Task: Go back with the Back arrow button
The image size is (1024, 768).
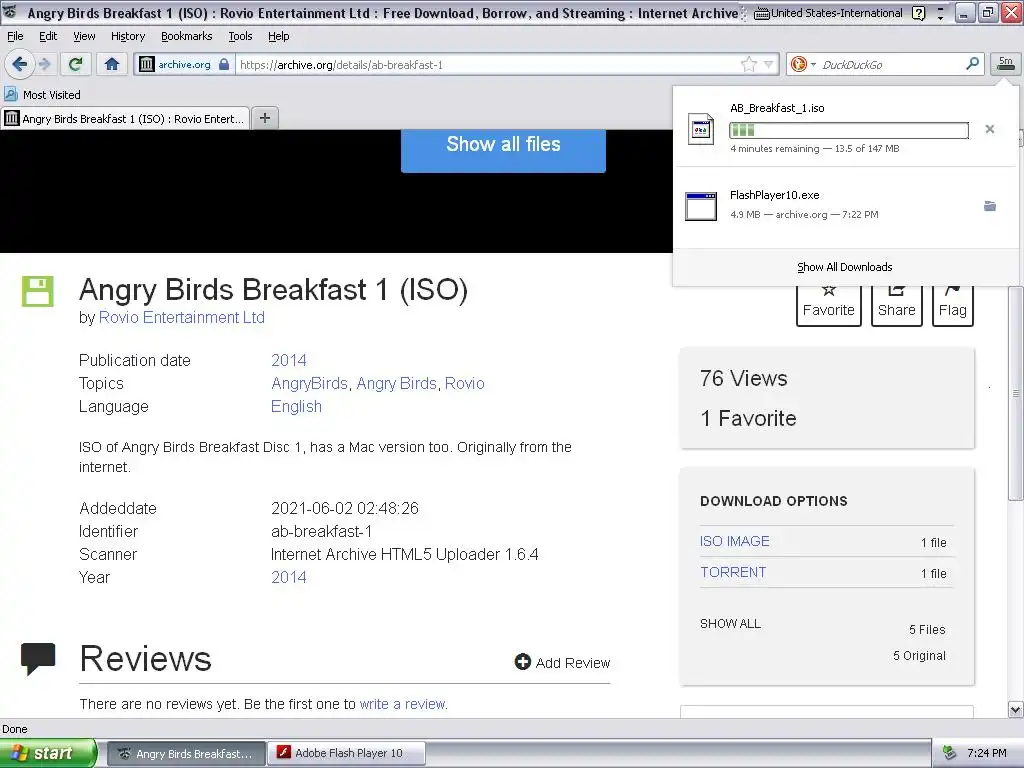Action: (19, 64)
